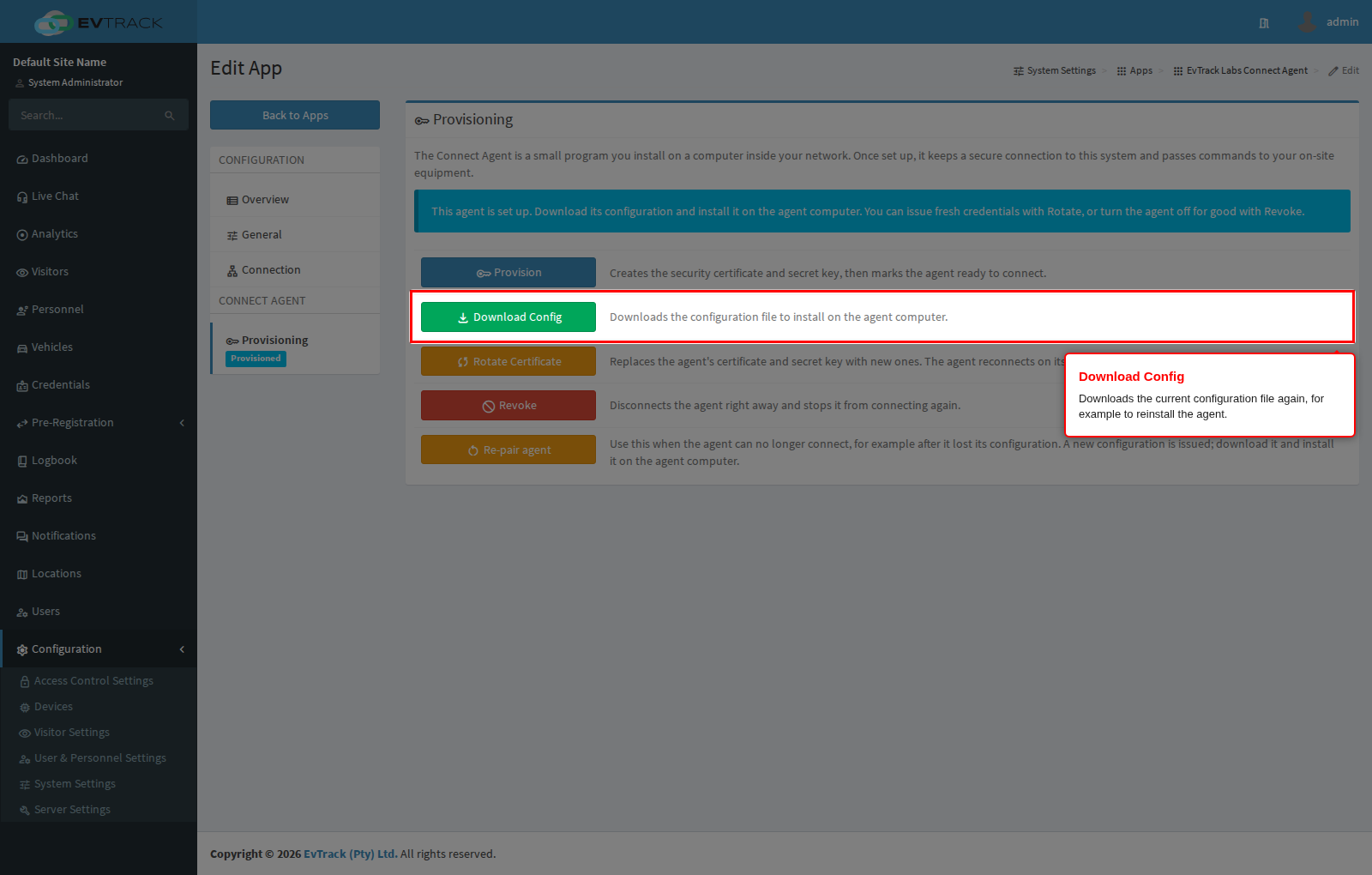Click the Back to Apps button
The height and width of the screenshot is (875, 1372).
(x=295, y=115)
